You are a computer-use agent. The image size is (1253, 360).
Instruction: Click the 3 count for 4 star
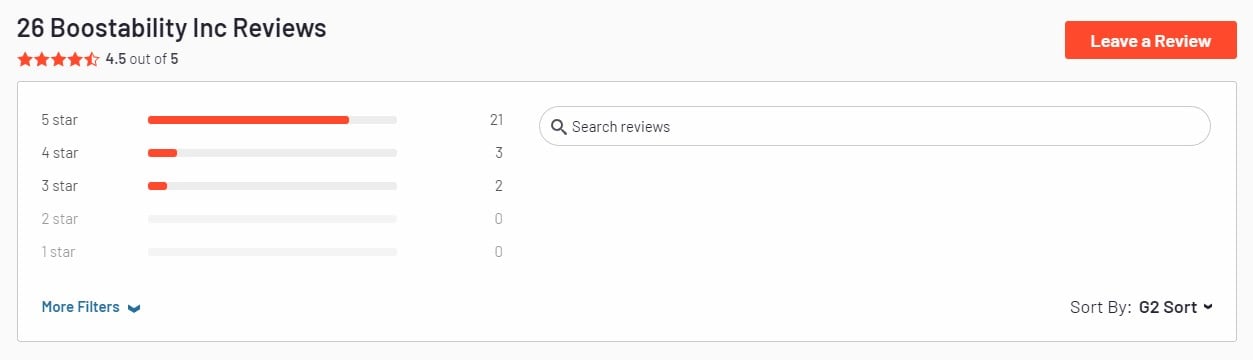(499, 153)
